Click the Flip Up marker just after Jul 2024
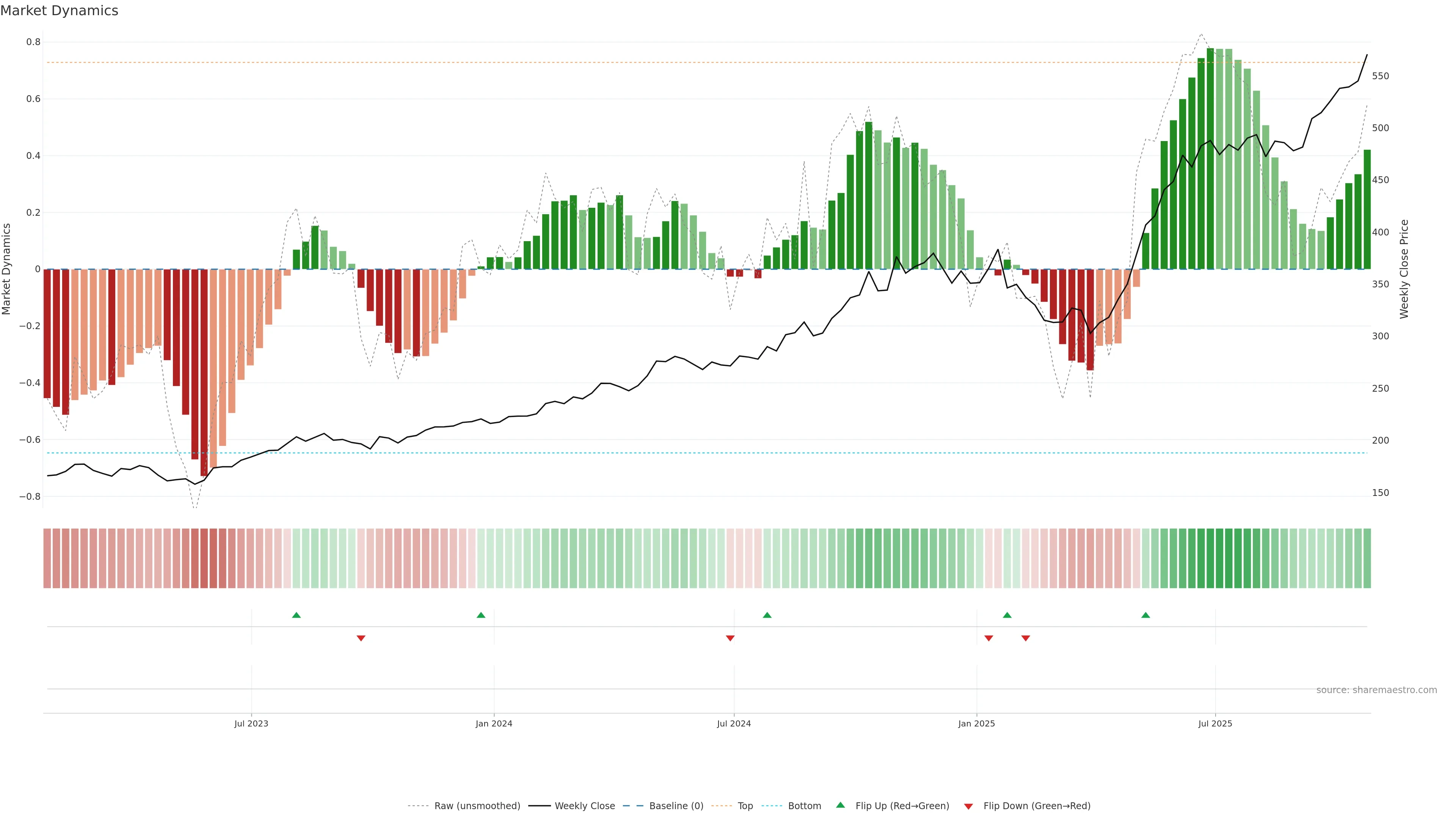The height and width of the screenshot is (819, 1456). (767, 615)
